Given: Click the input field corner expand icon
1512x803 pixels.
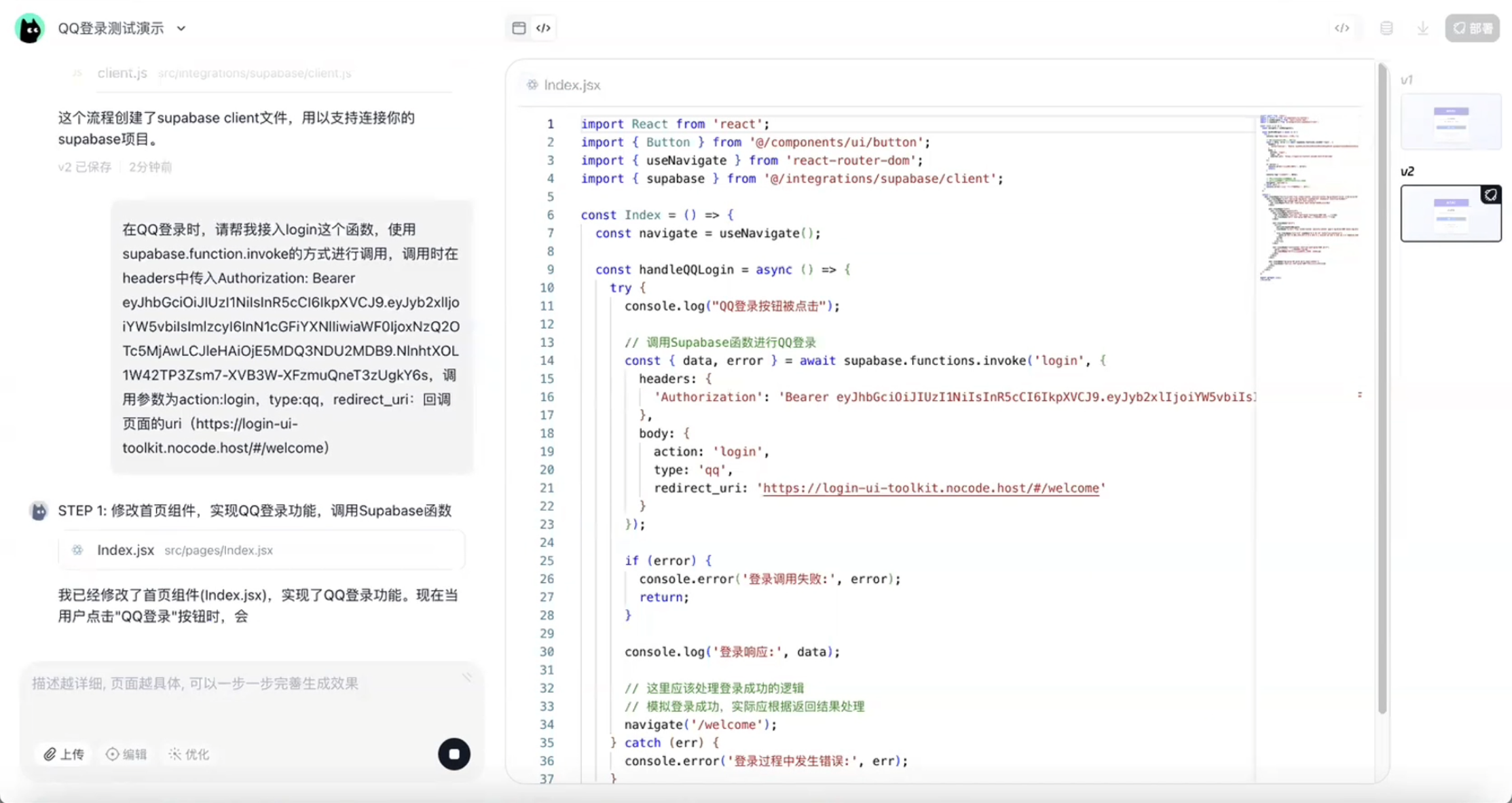Looking at the screenshot, I should pyautogui.click(x=467, y=677).
